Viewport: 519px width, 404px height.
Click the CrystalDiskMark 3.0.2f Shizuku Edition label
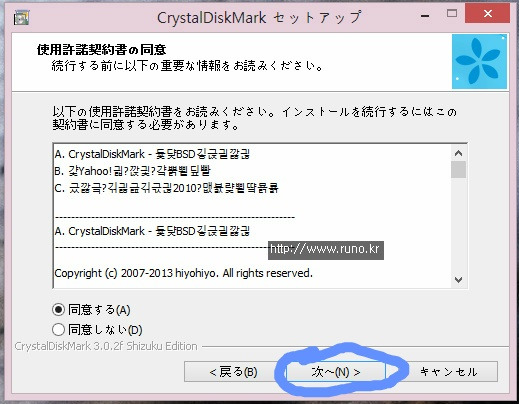pos(106,346)
